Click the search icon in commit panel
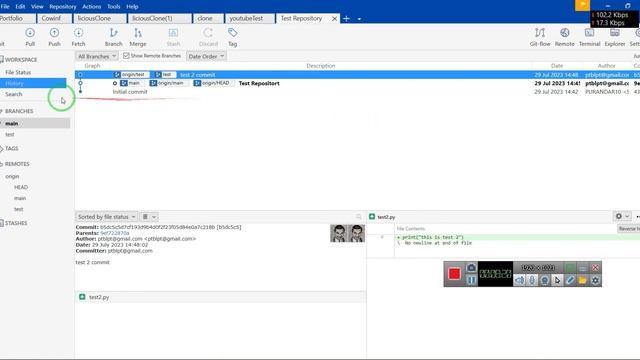Viewport: 640px width, 360px height. pos(358,217)
